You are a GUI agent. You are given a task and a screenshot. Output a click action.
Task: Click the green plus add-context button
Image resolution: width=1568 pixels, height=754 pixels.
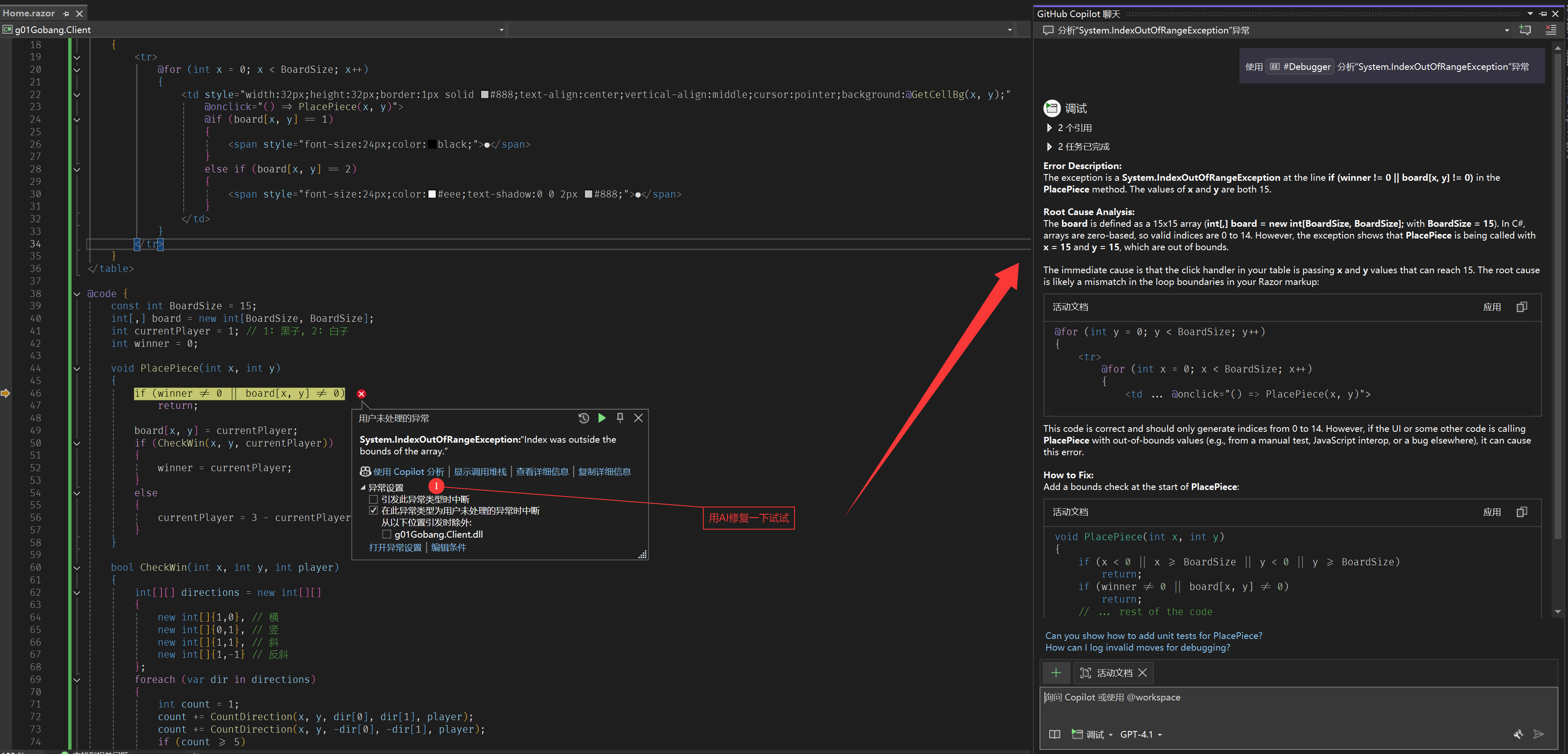1056,672
